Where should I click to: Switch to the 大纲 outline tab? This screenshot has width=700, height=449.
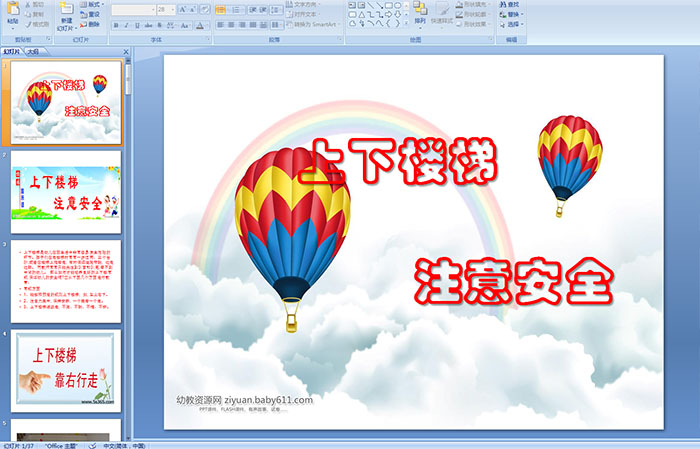tap(33, 52)
